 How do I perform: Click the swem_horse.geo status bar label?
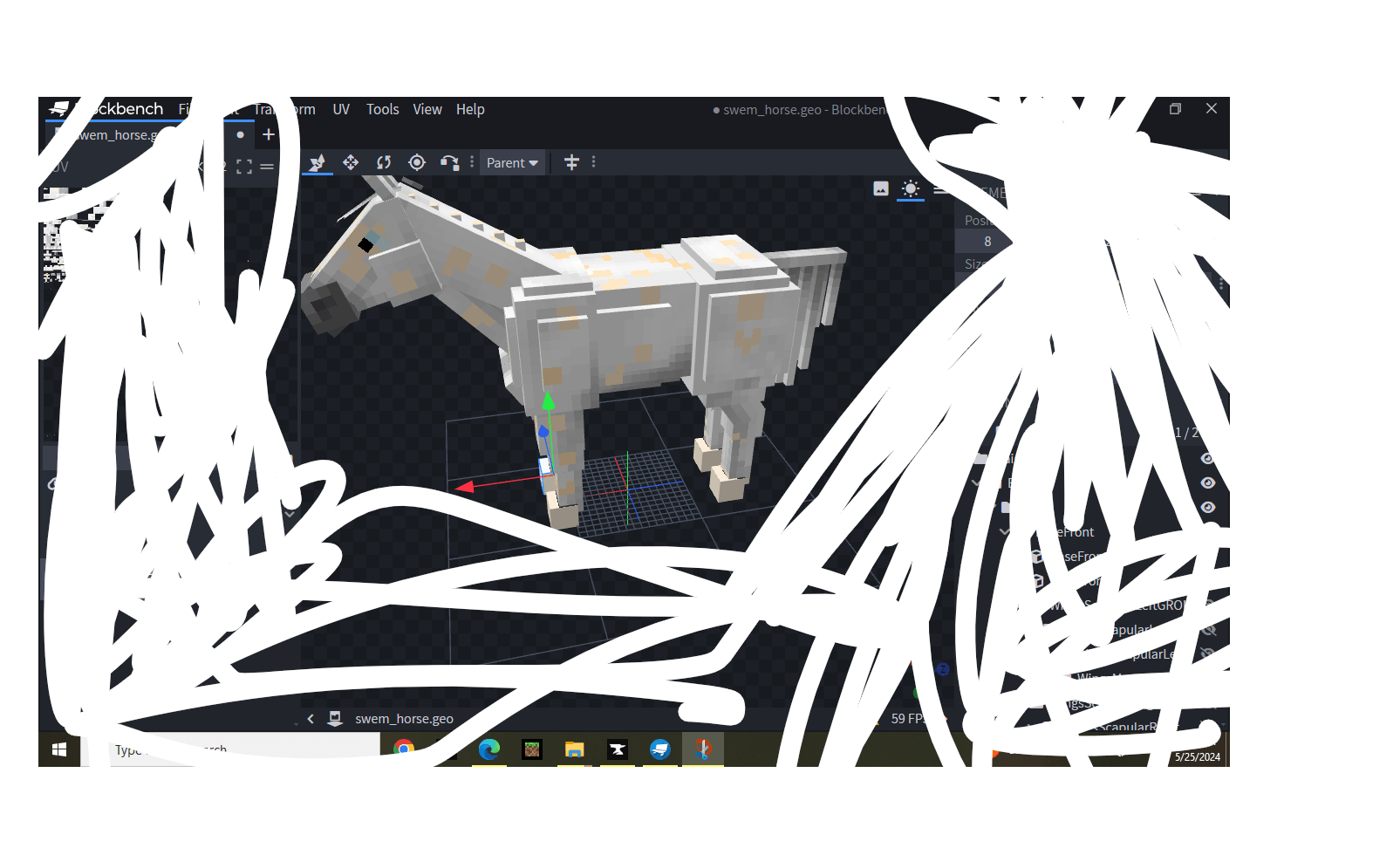[x=404, y=719]
